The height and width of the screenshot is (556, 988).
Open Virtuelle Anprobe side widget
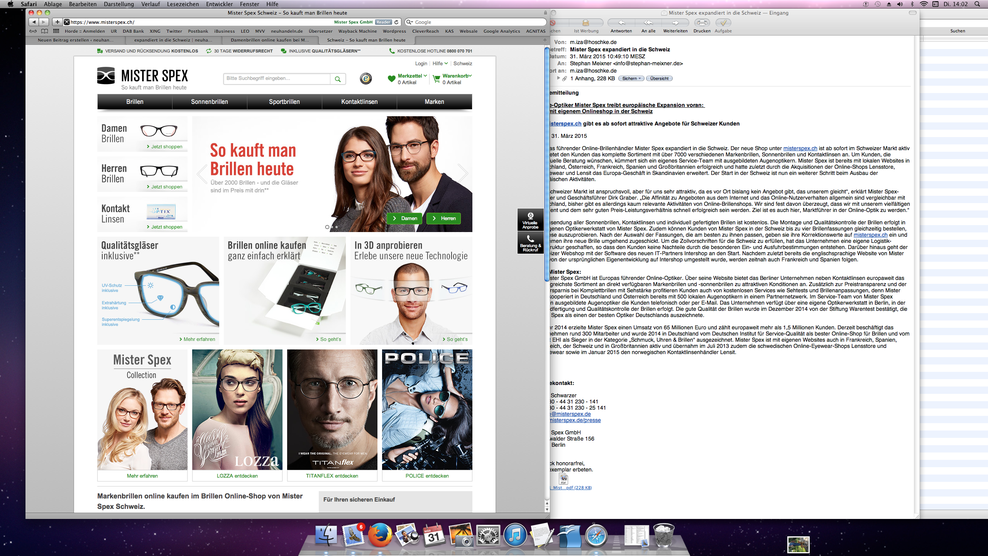531,220
